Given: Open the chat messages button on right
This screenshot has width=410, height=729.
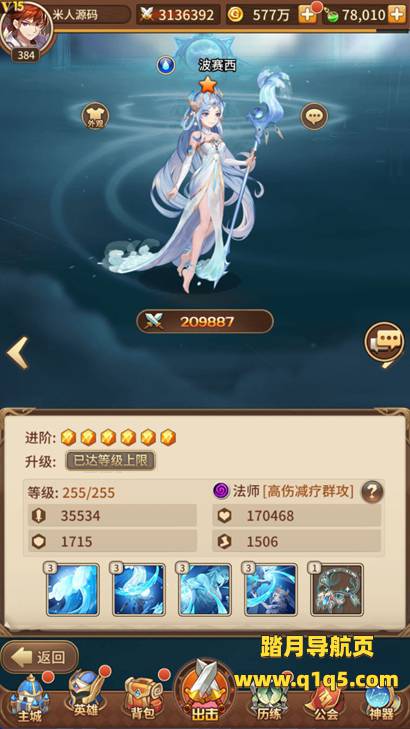Looking at the screenshot, I should tap(384, 343).
